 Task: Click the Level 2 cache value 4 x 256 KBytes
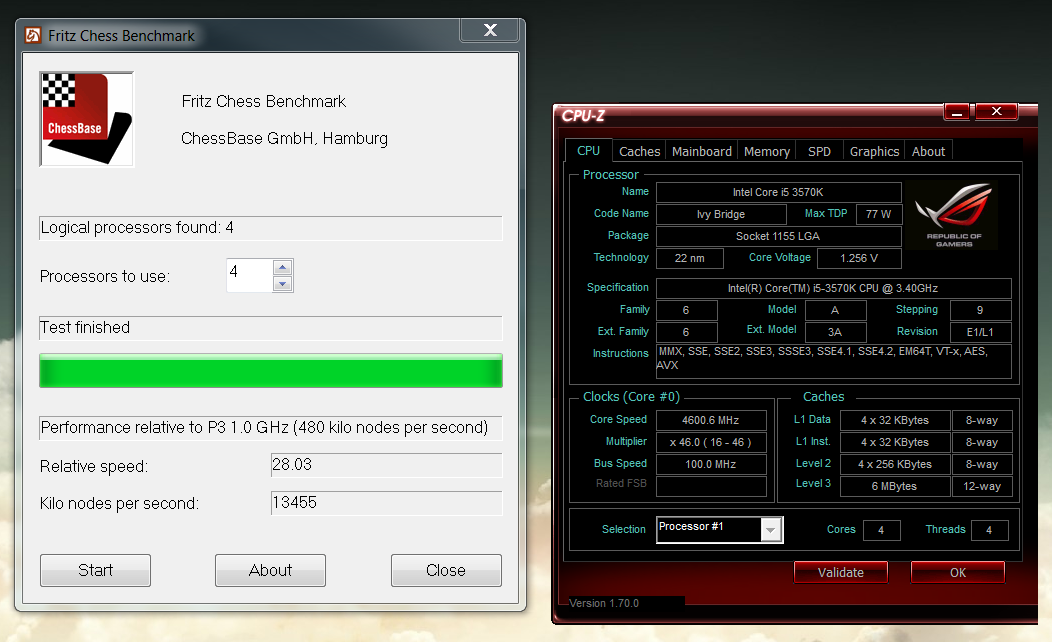pos(894,464)
